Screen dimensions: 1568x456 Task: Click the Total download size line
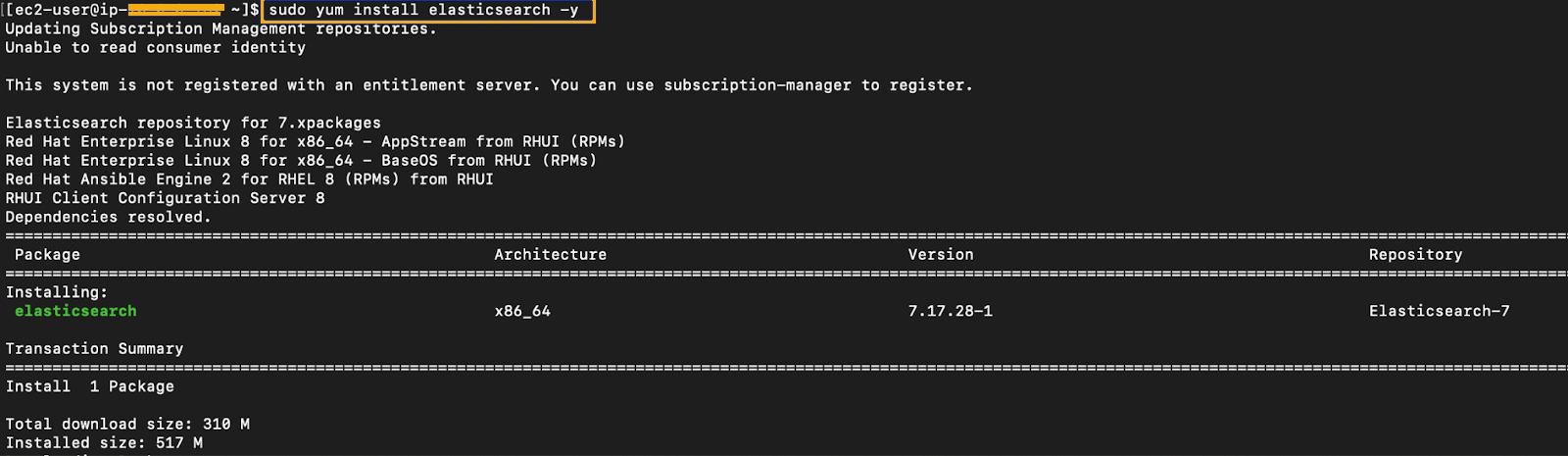coord(127,424)
